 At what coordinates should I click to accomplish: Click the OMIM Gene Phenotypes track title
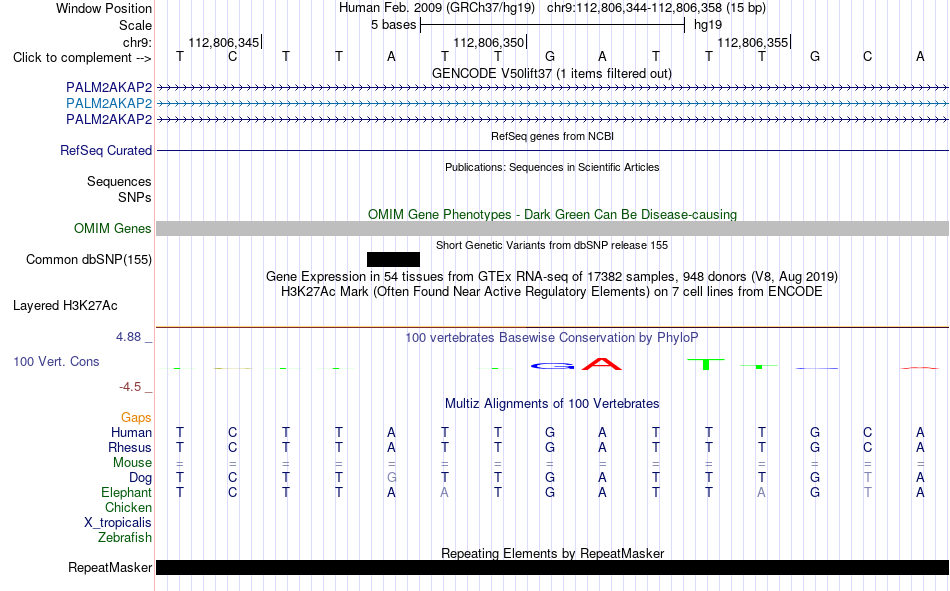553,215
